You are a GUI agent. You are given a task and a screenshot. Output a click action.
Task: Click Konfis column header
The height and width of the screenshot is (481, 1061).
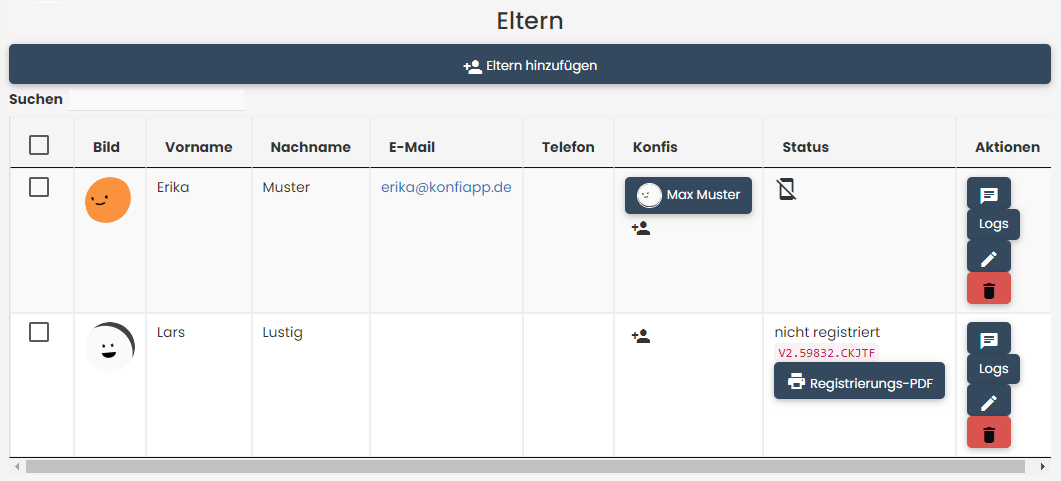[655, 147]
